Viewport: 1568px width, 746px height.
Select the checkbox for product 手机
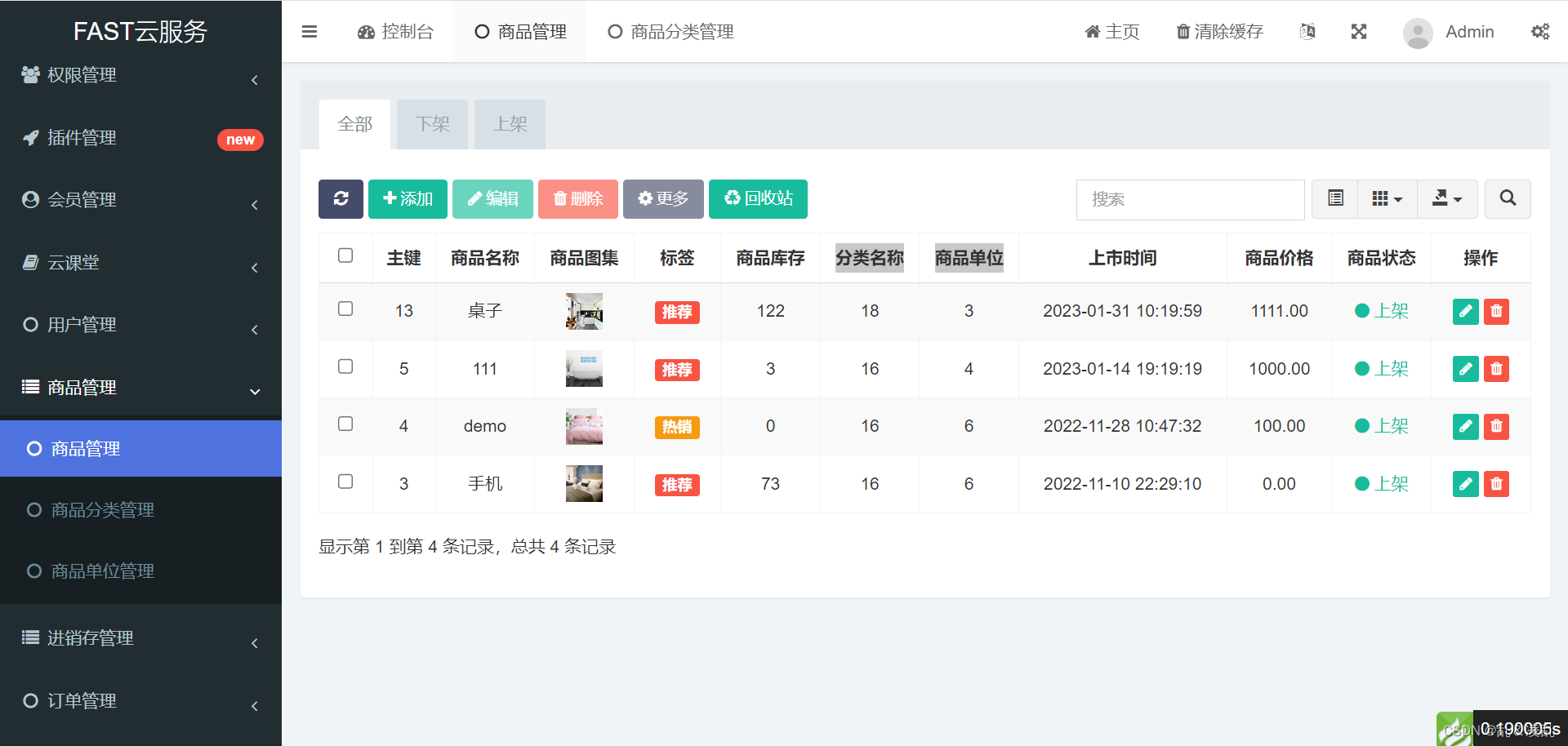point(345,482)
